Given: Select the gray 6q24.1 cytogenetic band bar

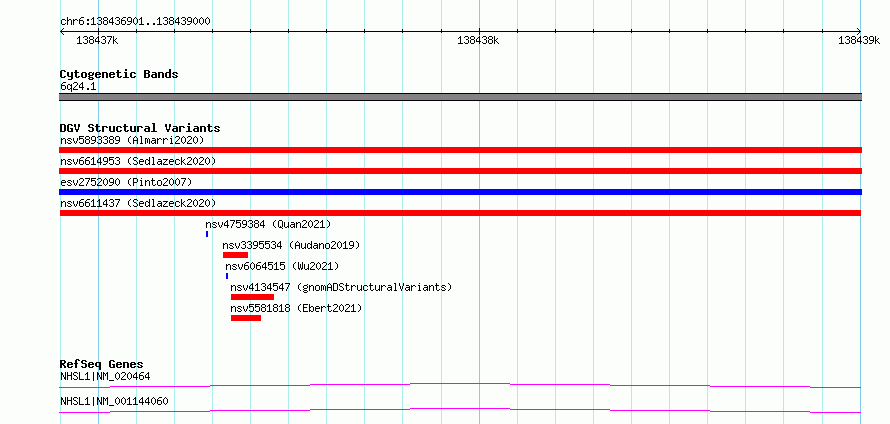Looking at the screenshot, I should 460,97.
